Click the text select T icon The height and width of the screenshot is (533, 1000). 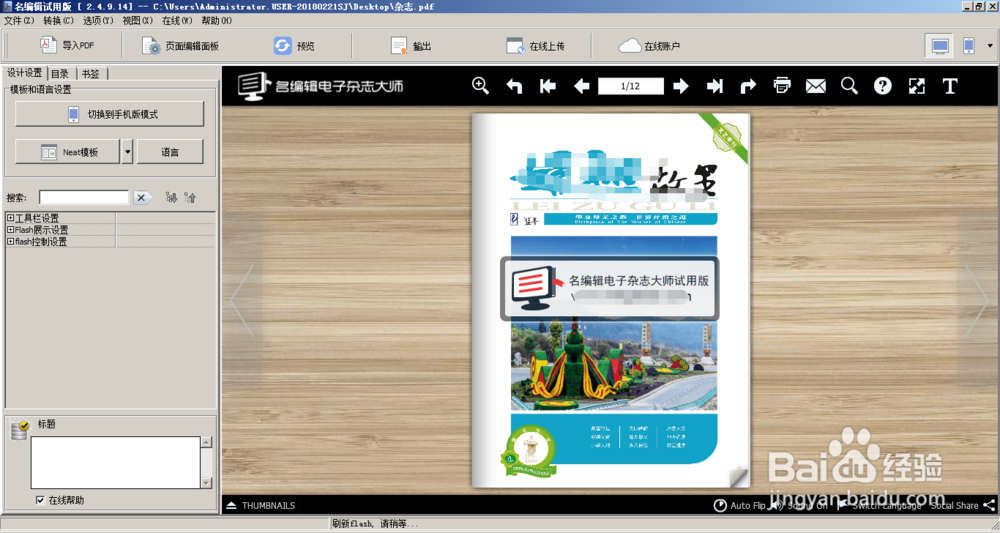950,85
